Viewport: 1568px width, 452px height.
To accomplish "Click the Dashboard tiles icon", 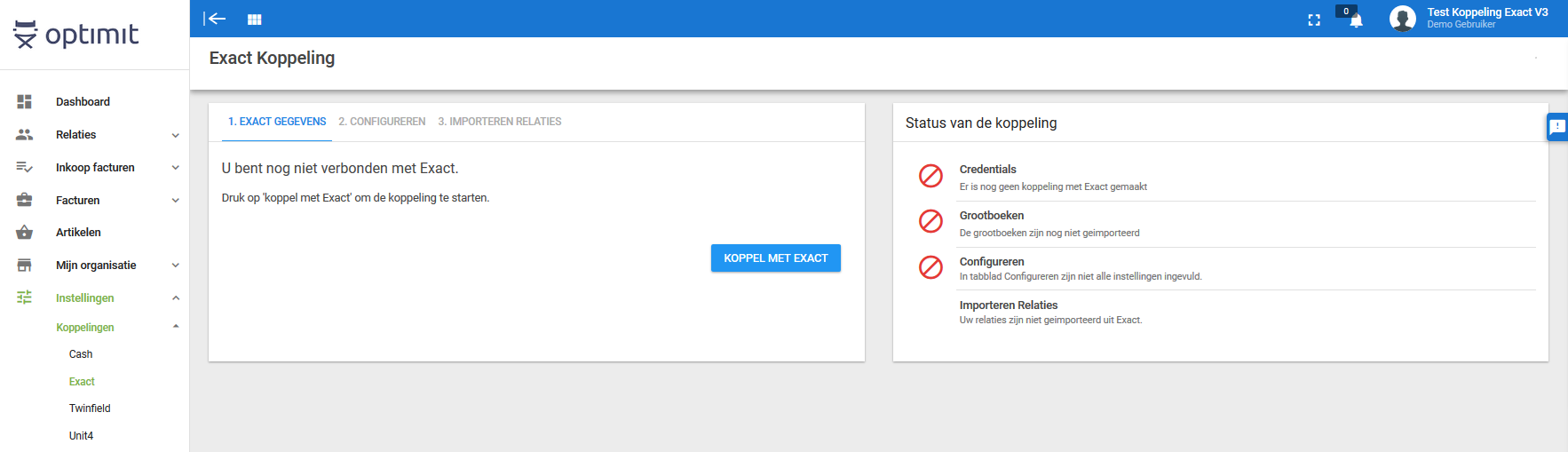I will [x=25, y=102].
